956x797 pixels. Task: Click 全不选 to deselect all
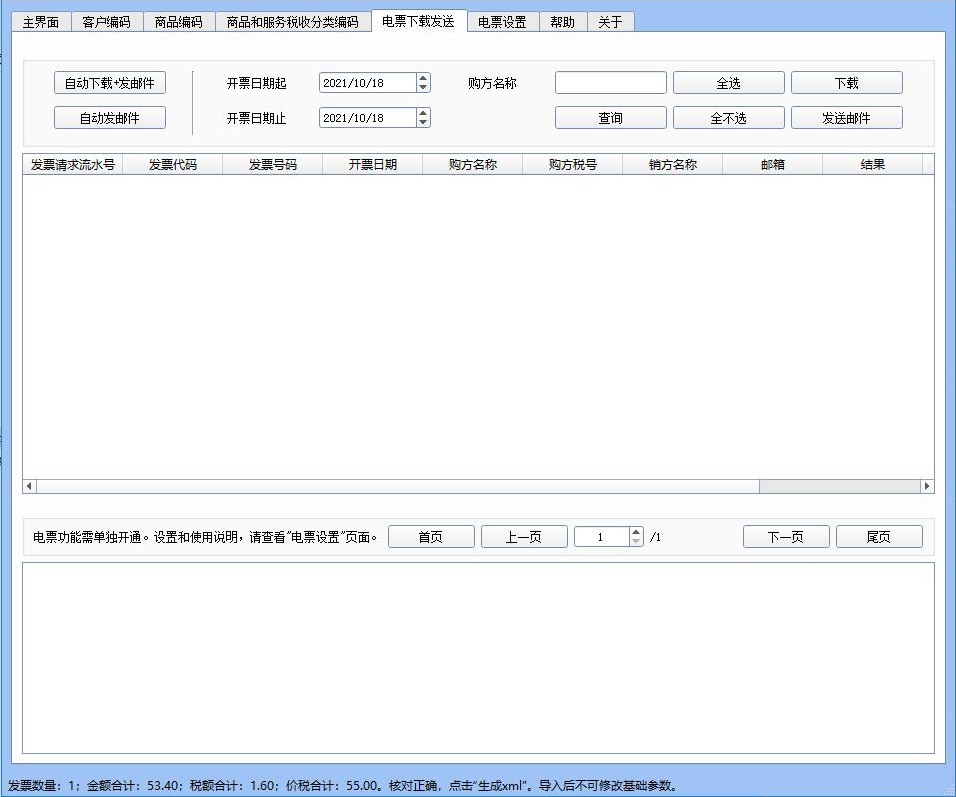pos(728,118)
